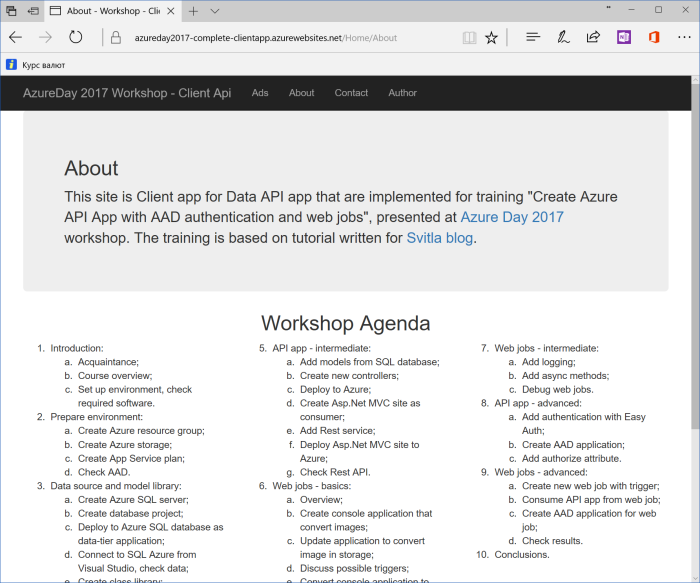Click the browser Forward arrow
700x583 pixels.
click(x=46, y=37)
